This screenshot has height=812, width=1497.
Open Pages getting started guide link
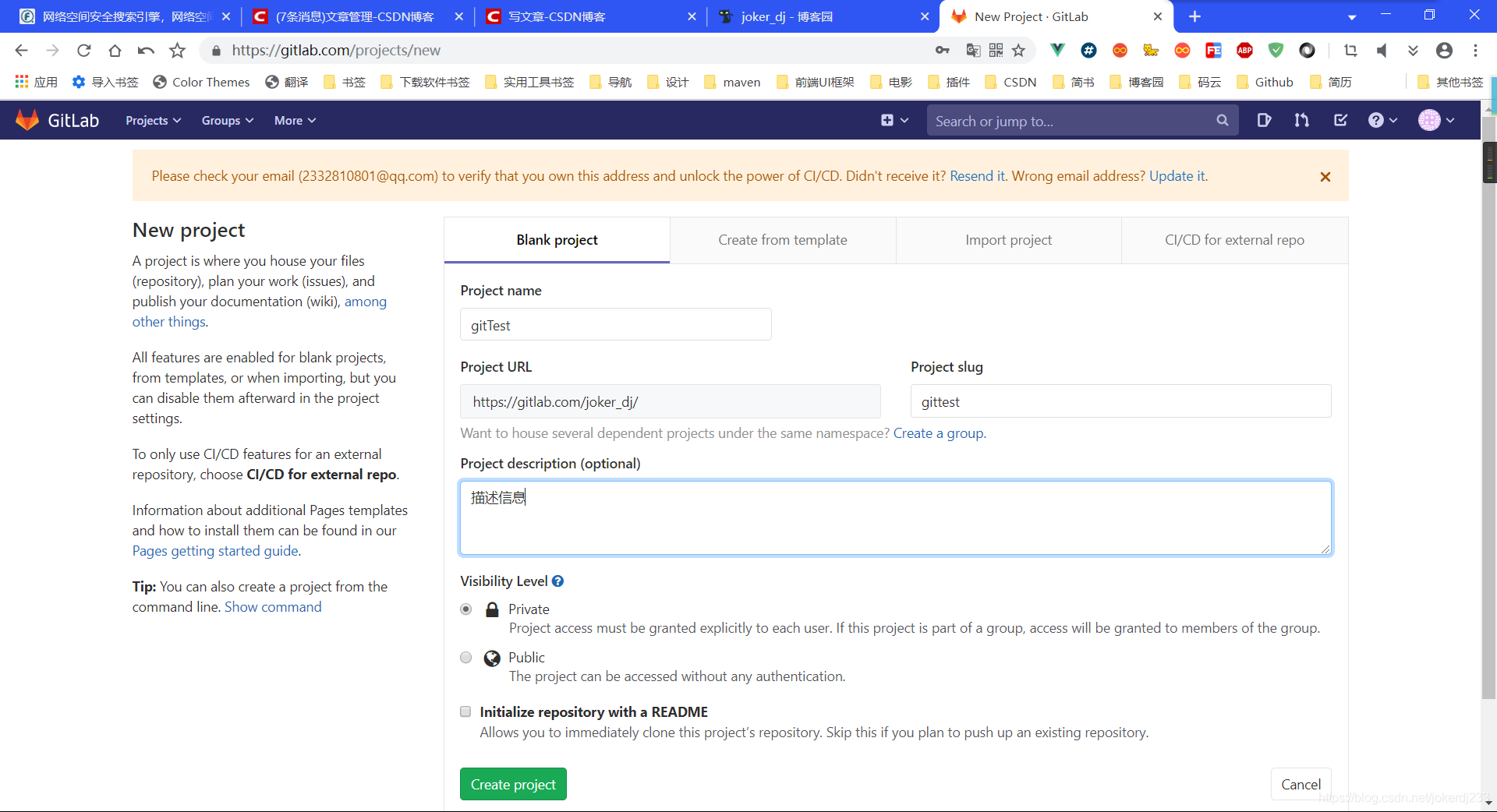[x=215, y=551]
